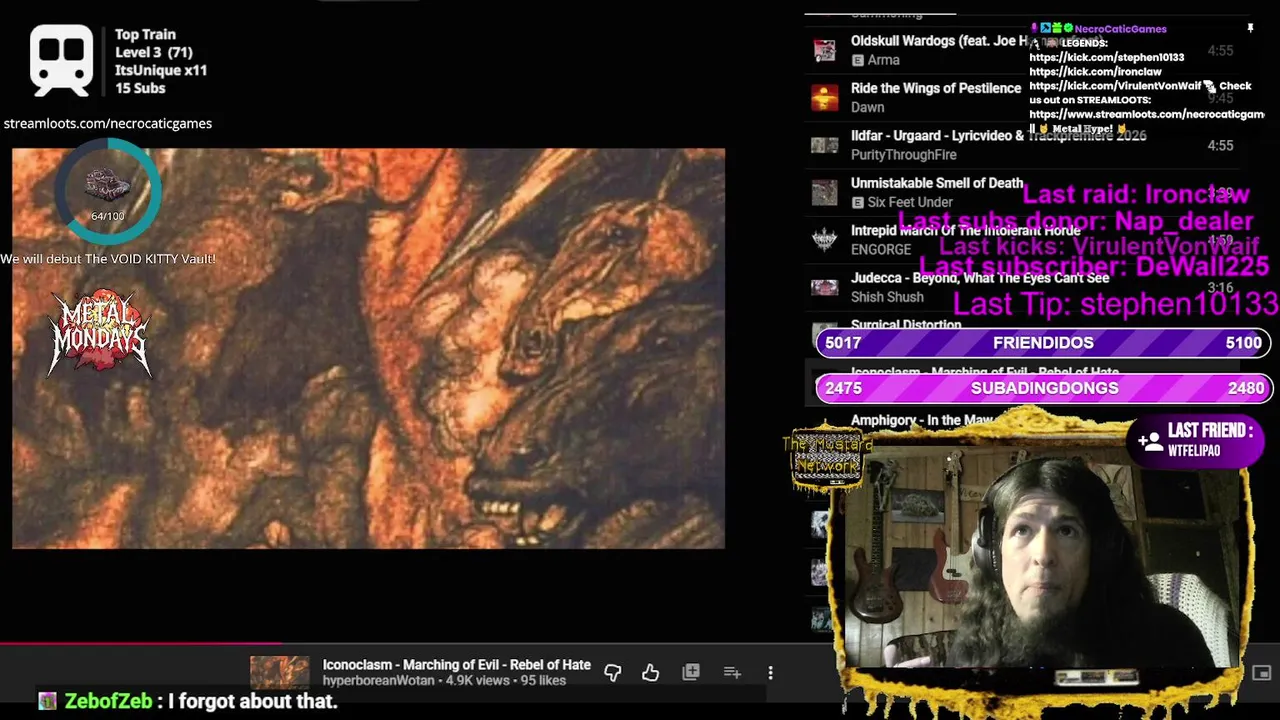
Task: Select Intrepid March Of The Intolerant Horde
Action: 1020,240
